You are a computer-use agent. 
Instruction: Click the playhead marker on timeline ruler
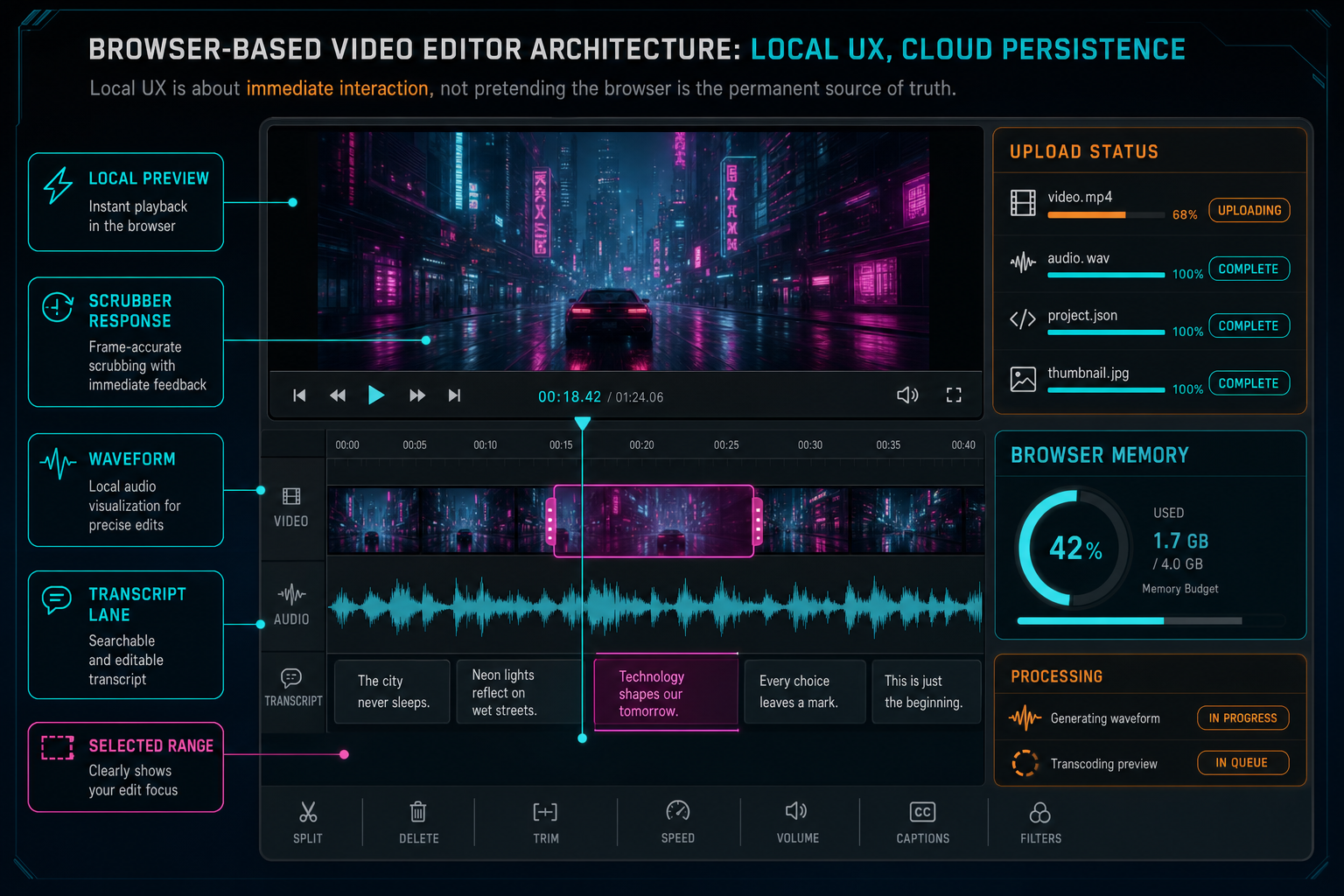coord(582,423)
